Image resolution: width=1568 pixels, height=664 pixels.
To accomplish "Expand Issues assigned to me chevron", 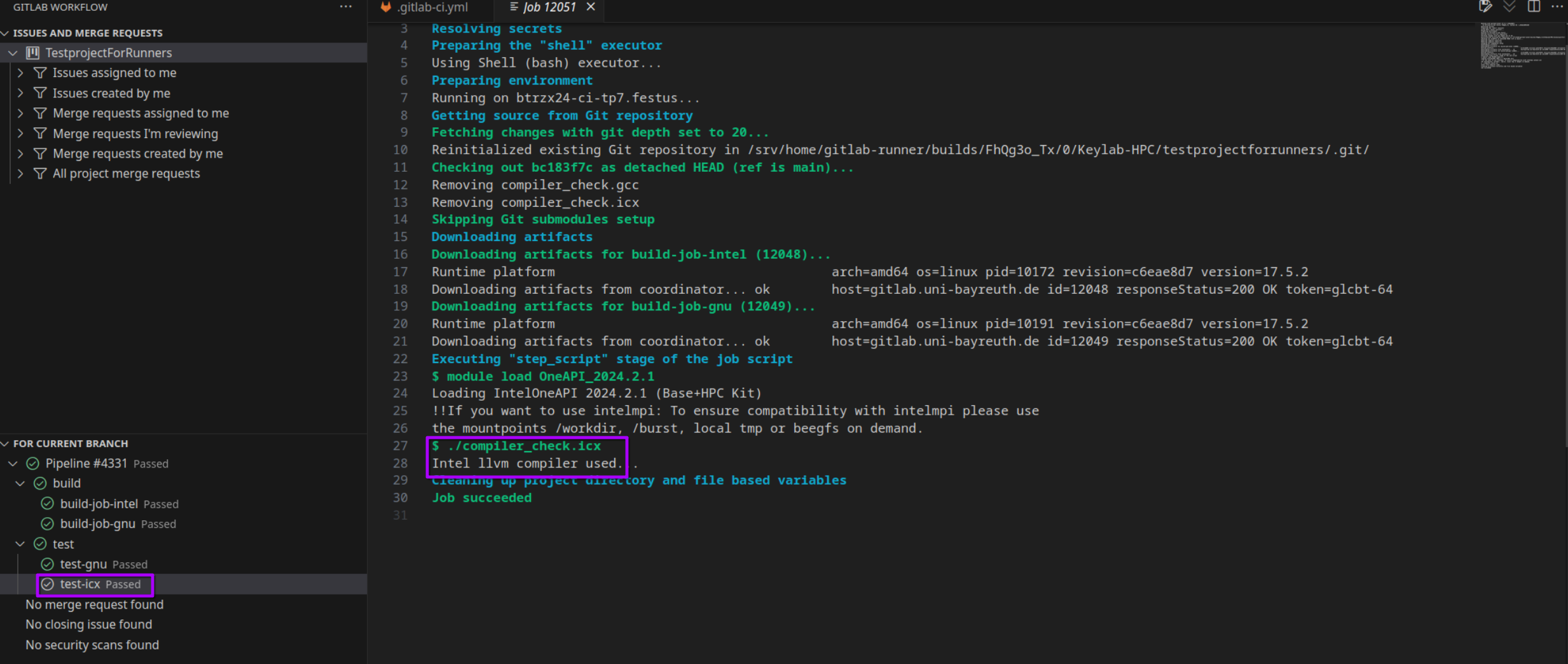I will [20, 73].
